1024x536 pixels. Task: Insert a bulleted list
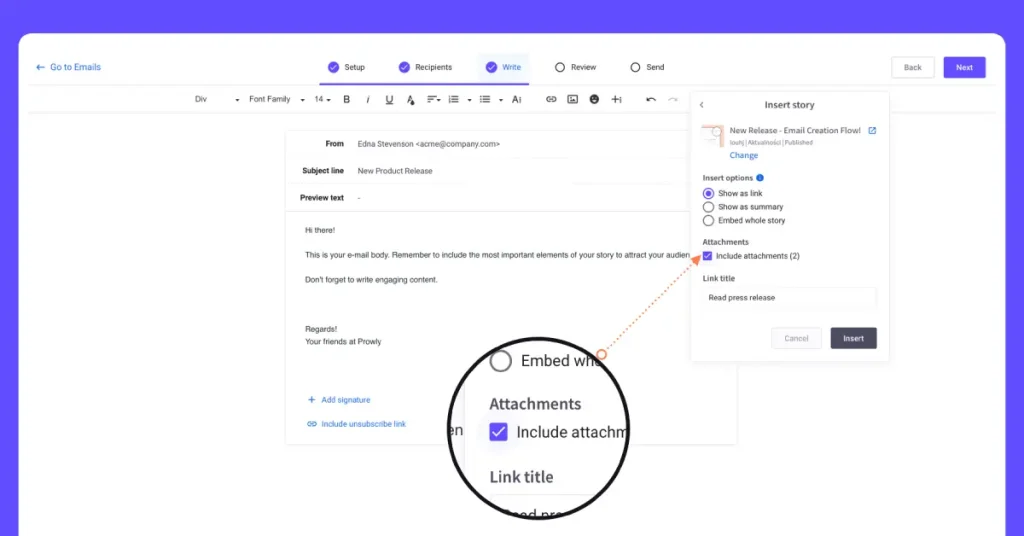(485, 99)
